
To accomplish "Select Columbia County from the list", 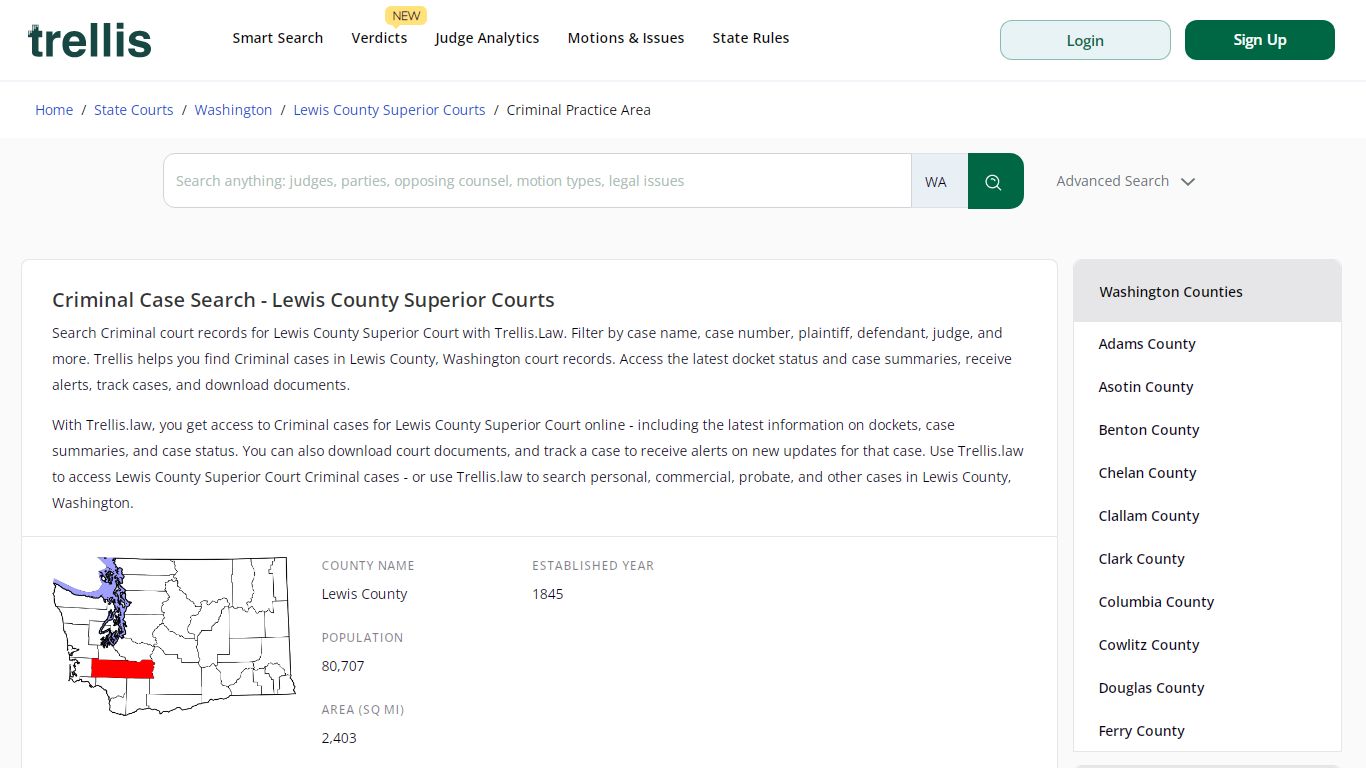I will (x=1156, y=602).
